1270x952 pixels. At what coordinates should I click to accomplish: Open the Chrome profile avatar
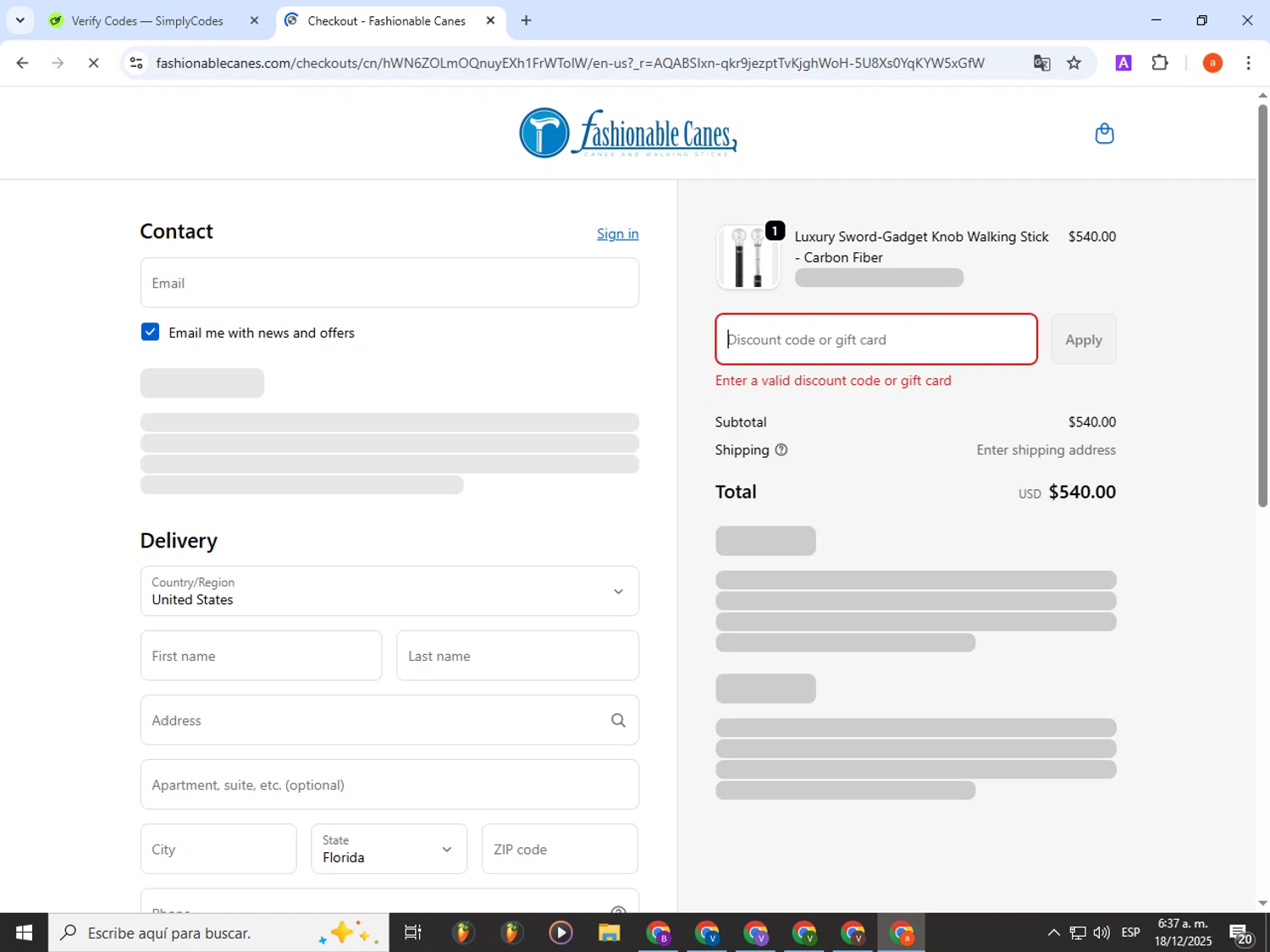(x=1212, y=63)
